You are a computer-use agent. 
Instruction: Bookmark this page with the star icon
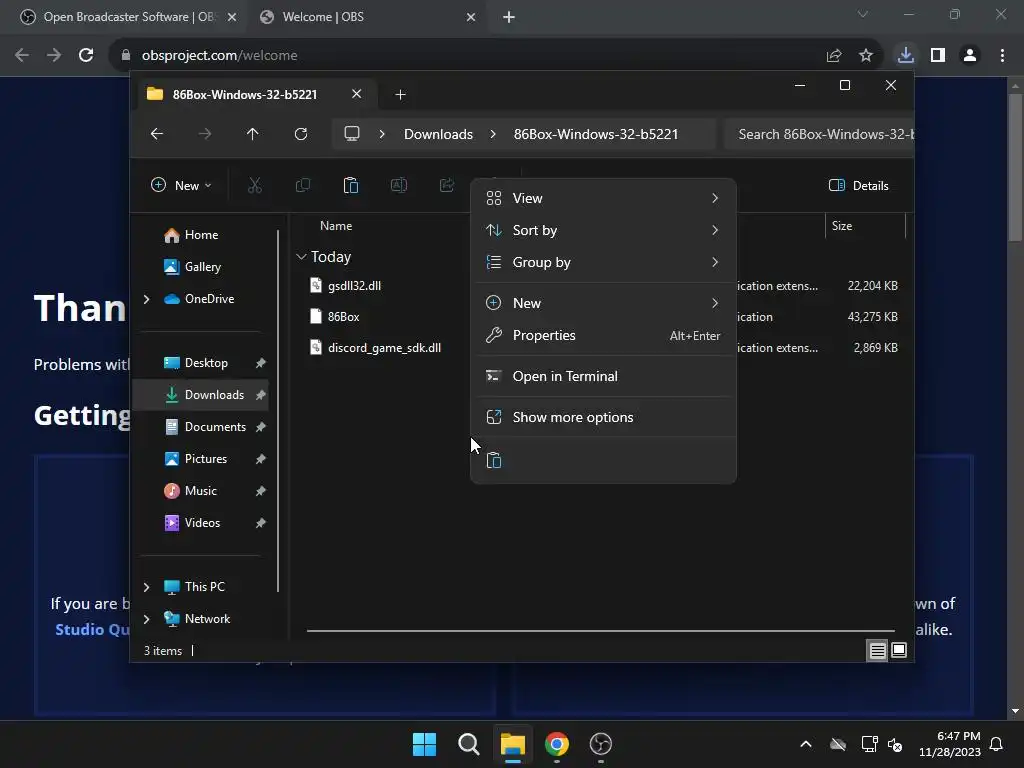866,56
